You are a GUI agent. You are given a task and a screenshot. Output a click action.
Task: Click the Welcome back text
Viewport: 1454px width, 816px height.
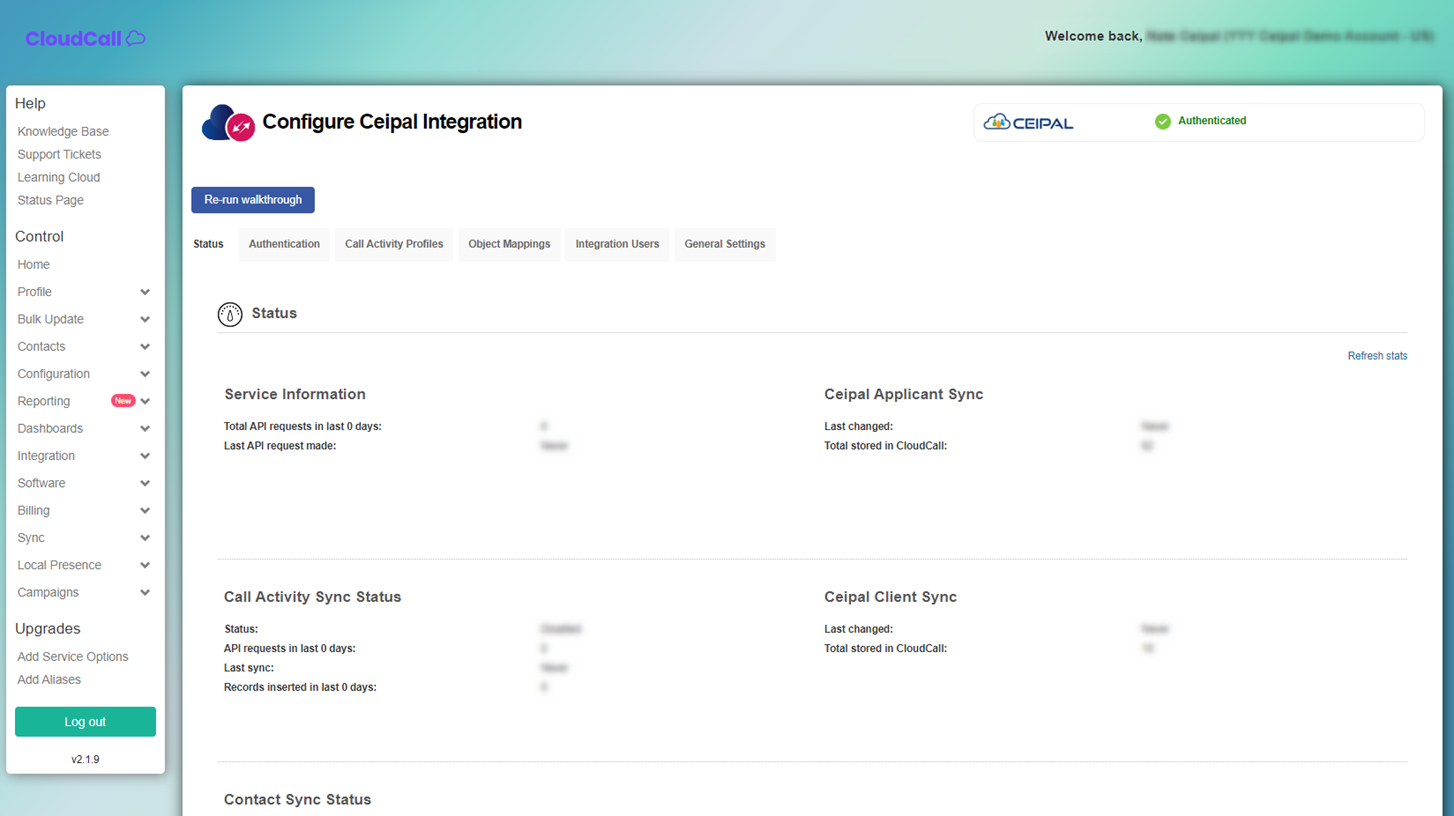tap(1093, 36)
